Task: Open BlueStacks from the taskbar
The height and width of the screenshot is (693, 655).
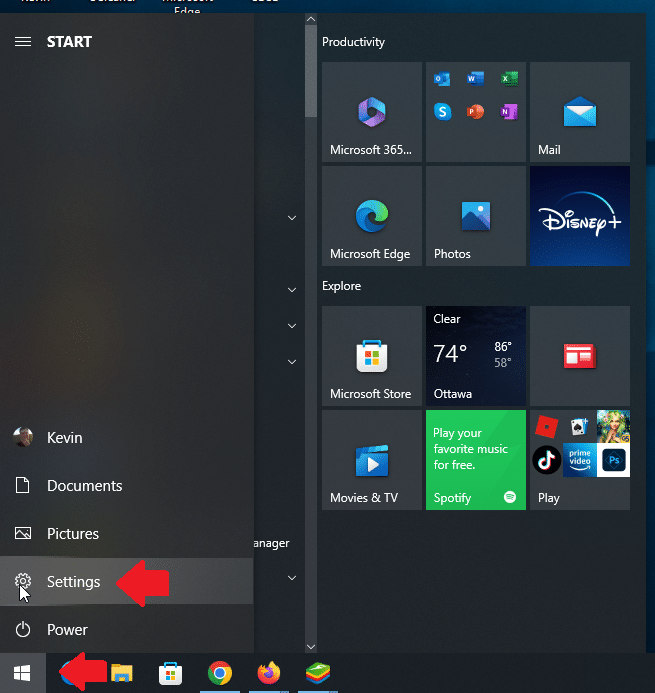Action: pos(318,673)
